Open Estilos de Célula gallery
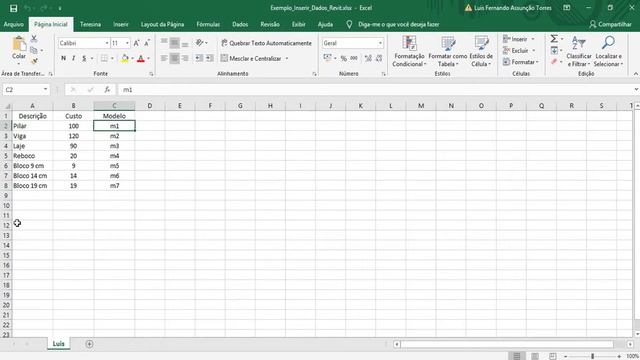Image resolution: width=640 pixels, height=360 pixels. pyautogui.click(x=481, y=51)
